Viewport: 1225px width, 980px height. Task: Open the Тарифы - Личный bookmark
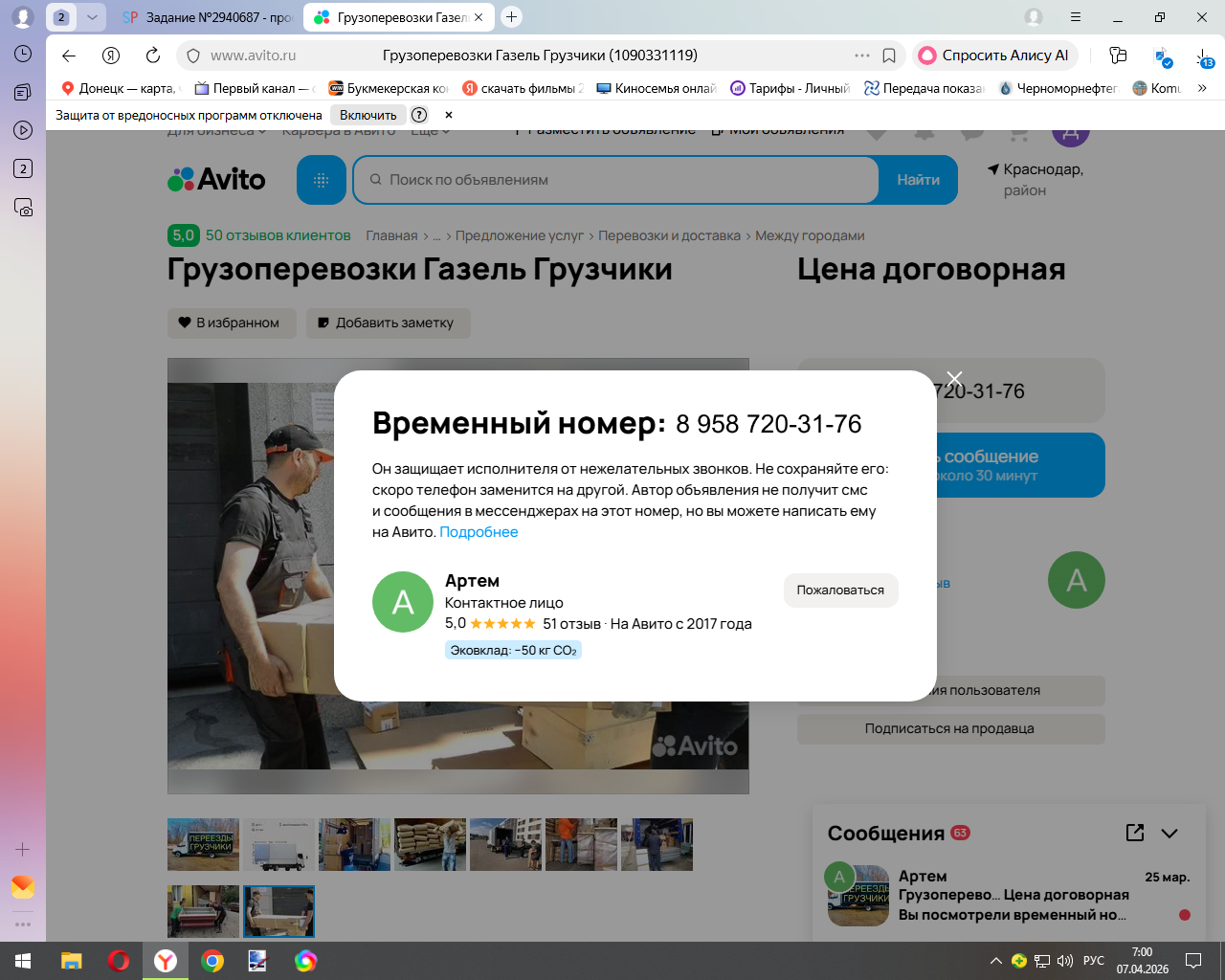[791, 88]
